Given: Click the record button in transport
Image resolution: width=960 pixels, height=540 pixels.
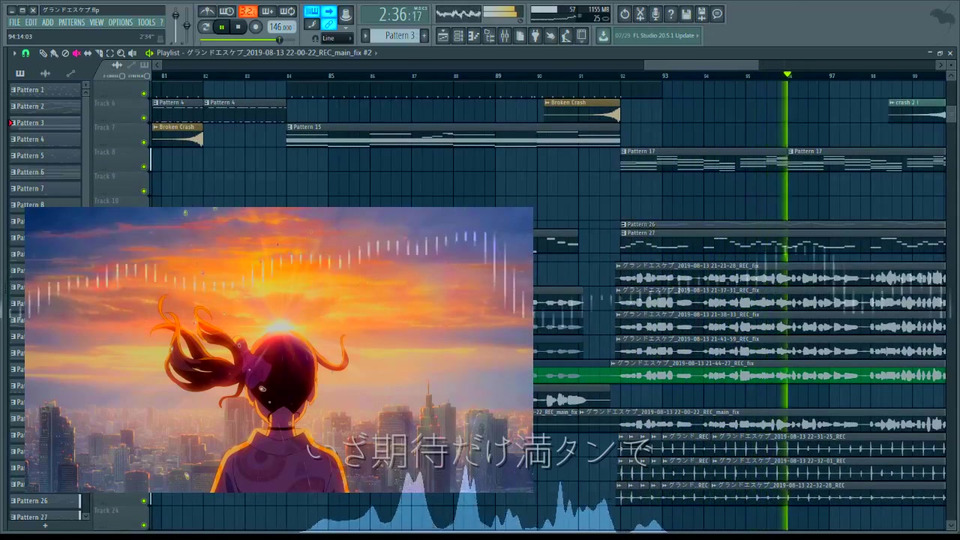Looking at the screenshot, I should tap(255, 27).
